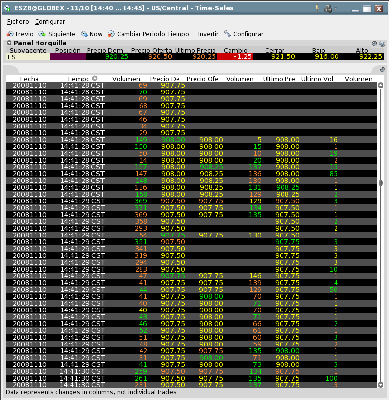
Task: Click the red Cambio cell showing -1.25
Action: 235,57
